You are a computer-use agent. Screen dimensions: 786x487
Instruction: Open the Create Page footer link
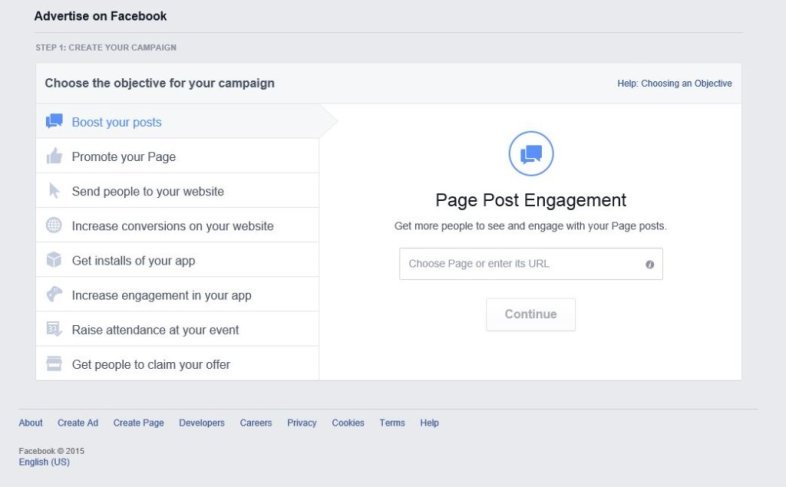pos(138,422)
